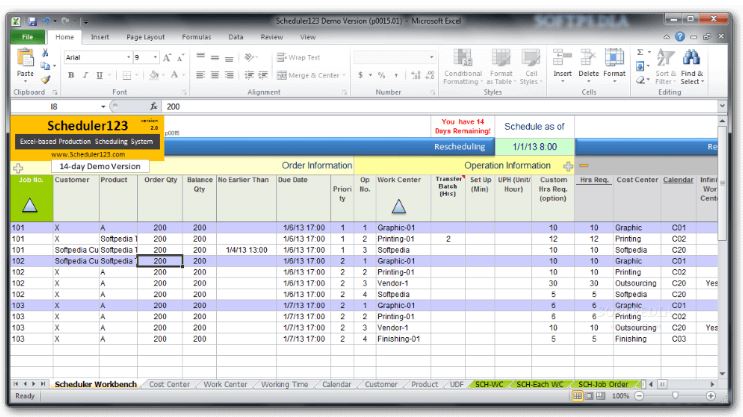Screen dimensions: 743x417
Task: Click the Percent Style icon
Action: point(381,75)
